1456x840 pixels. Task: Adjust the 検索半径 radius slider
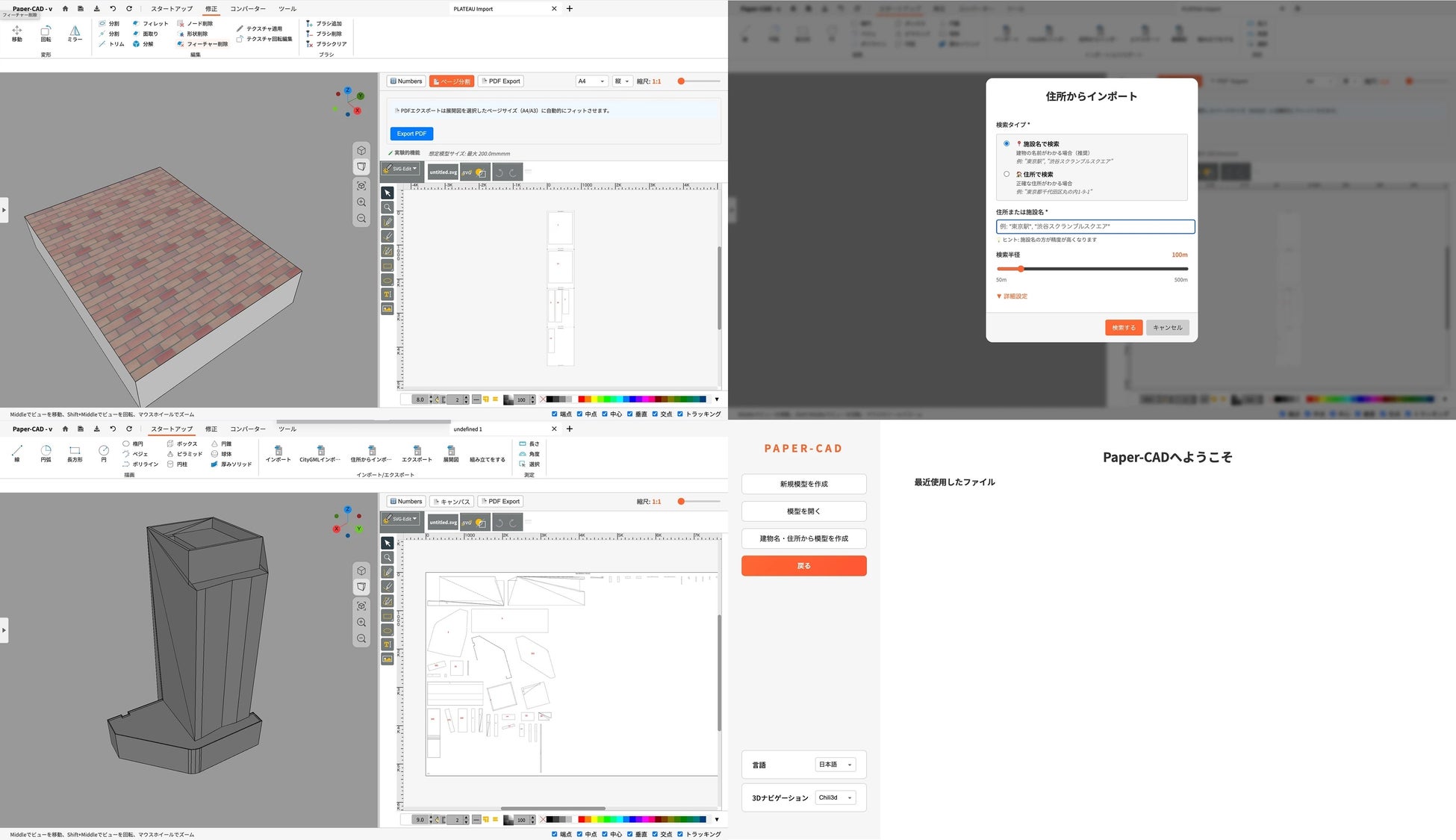click(1021, 269)
